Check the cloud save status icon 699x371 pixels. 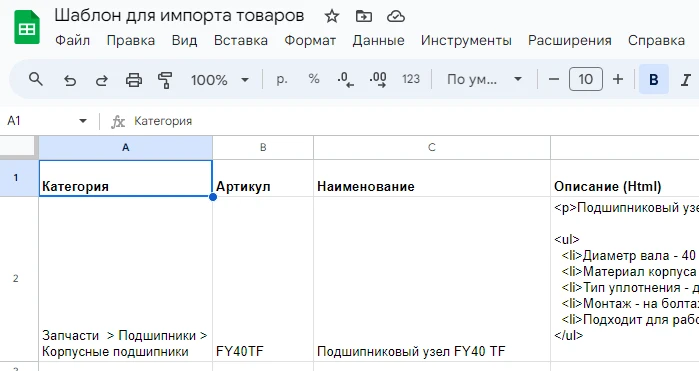pyautogui.click(x=395, y=16)
